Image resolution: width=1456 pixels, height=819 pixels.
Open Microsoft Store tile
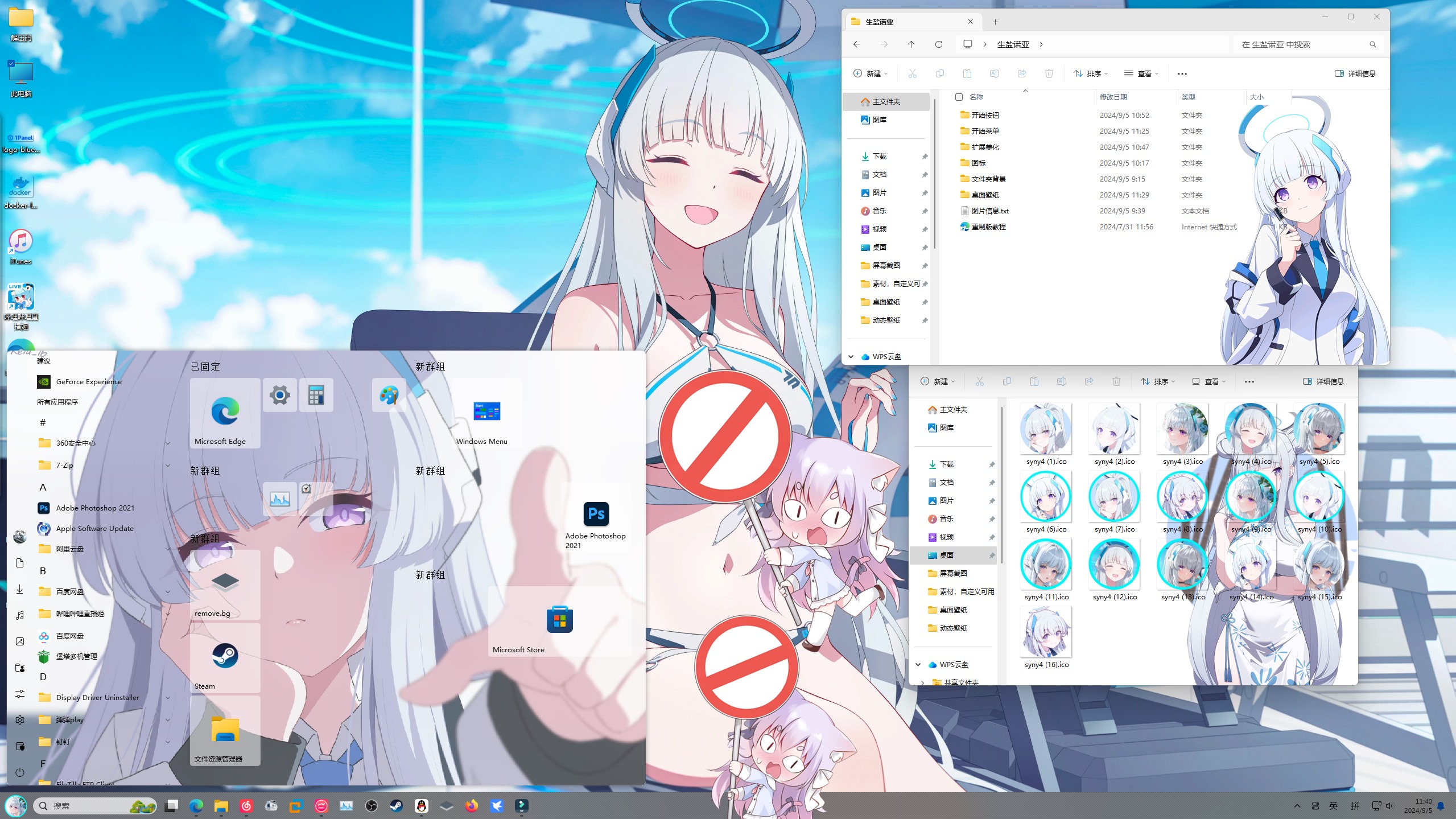pyautogui.click(x=559, y=622)
